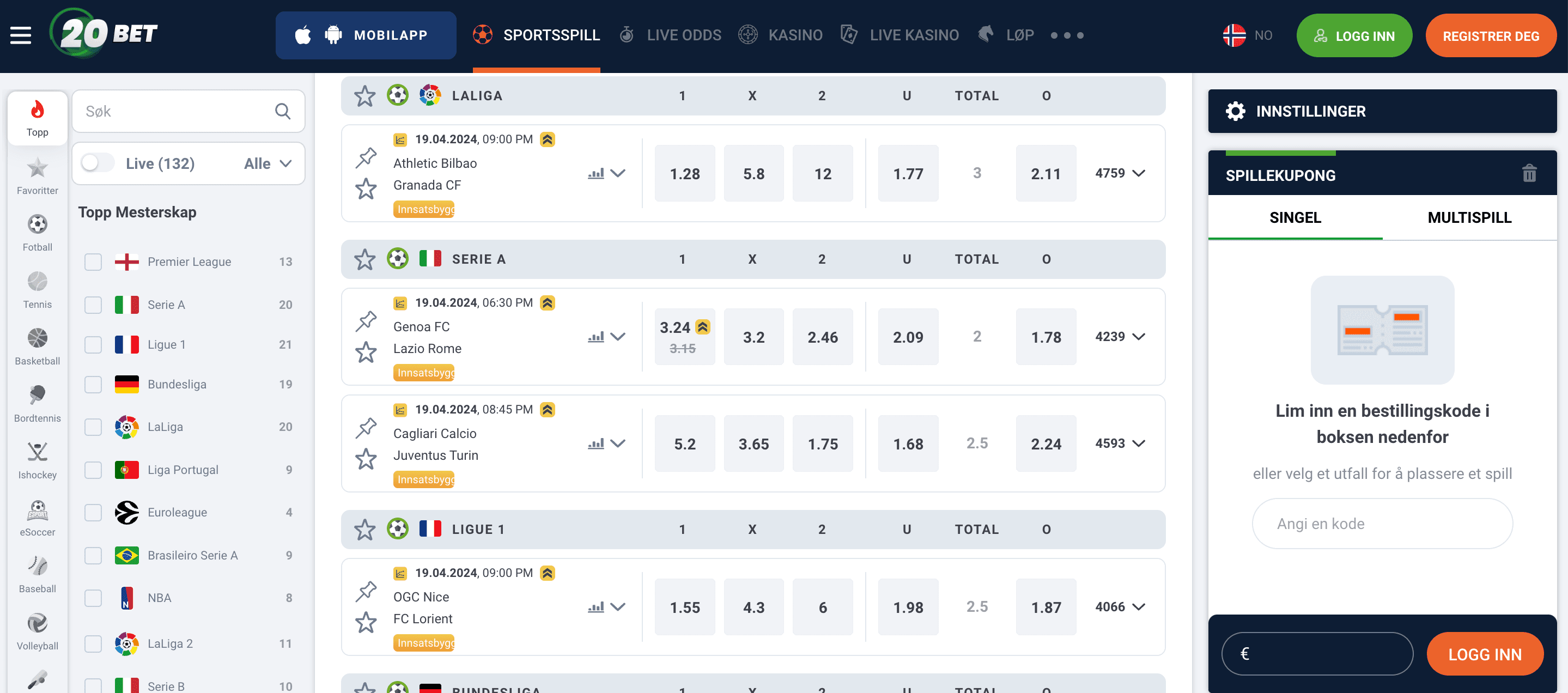Open the Løp racing tab

tap(1006, 35)
